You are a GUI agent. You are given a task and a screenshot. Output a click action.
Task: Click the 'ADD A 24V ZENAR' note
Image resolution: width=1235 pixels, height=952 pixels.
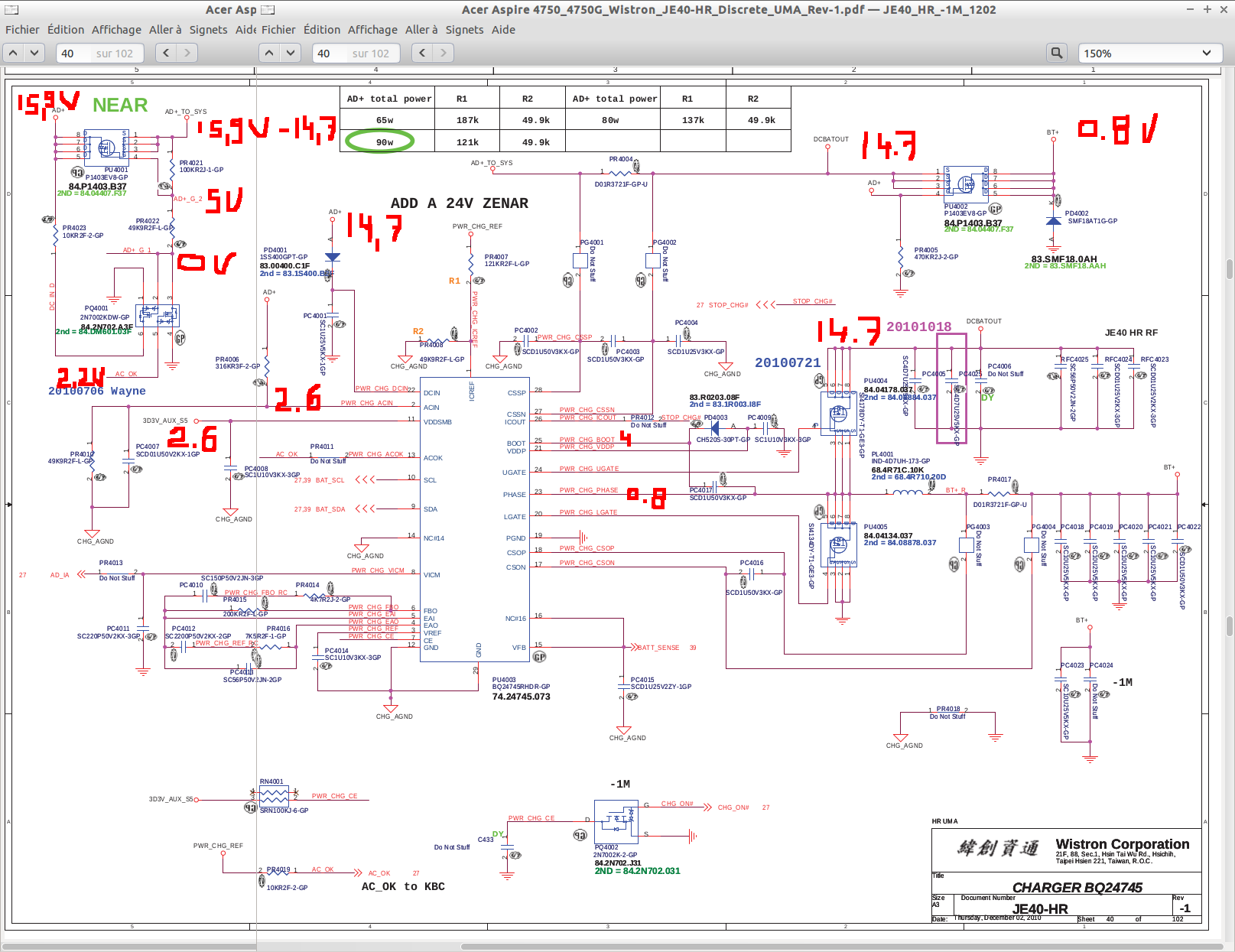coord(459,203)
